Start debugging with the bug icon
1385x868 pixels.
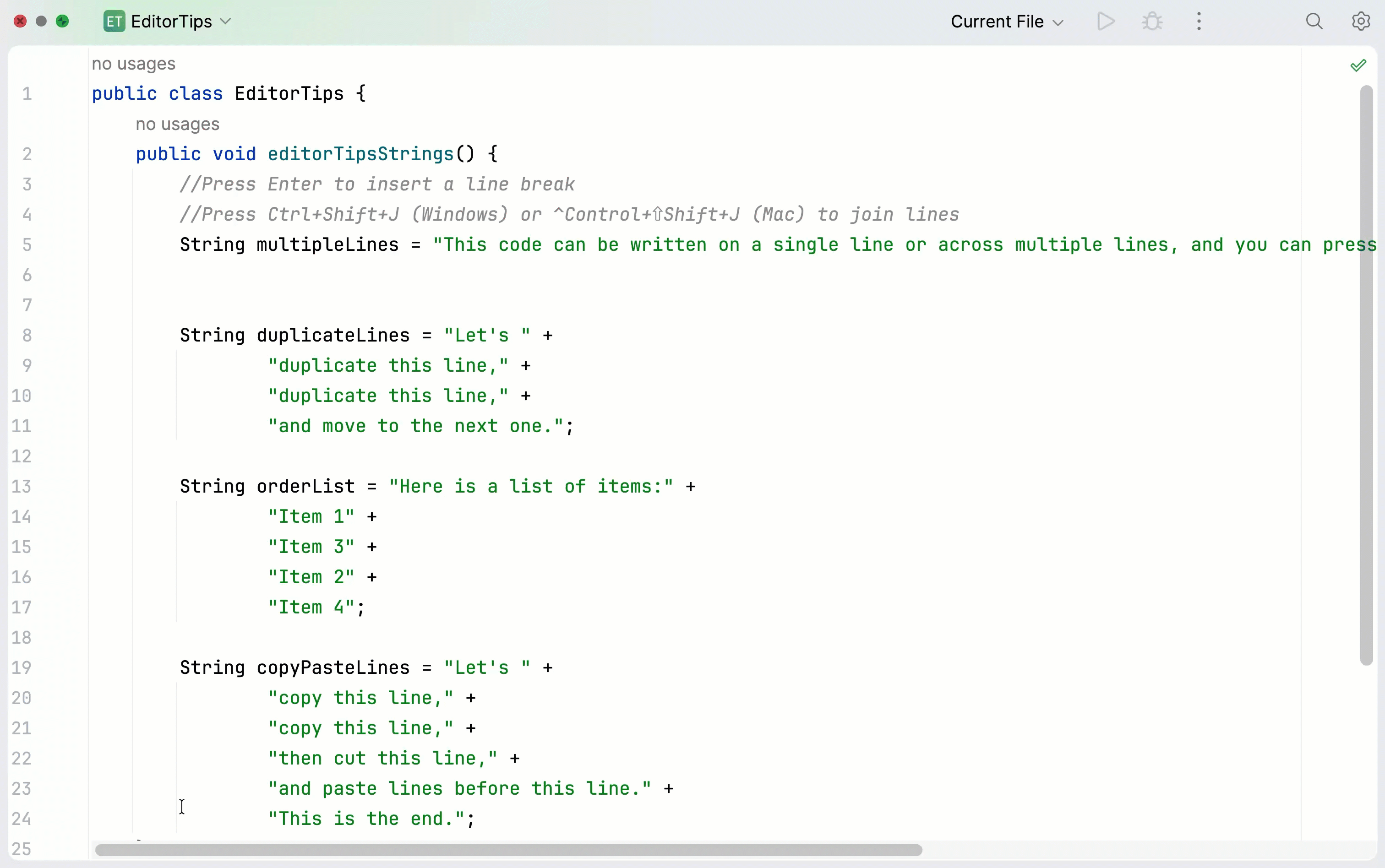1152,22
